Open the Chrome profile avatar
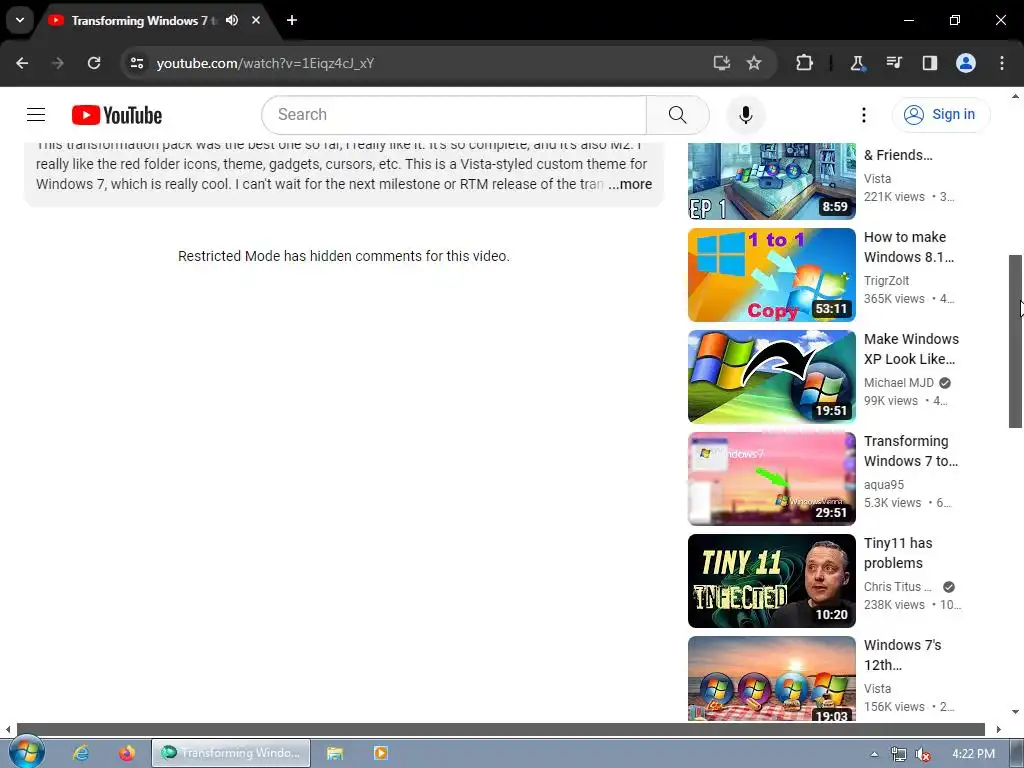 [966, 63]
